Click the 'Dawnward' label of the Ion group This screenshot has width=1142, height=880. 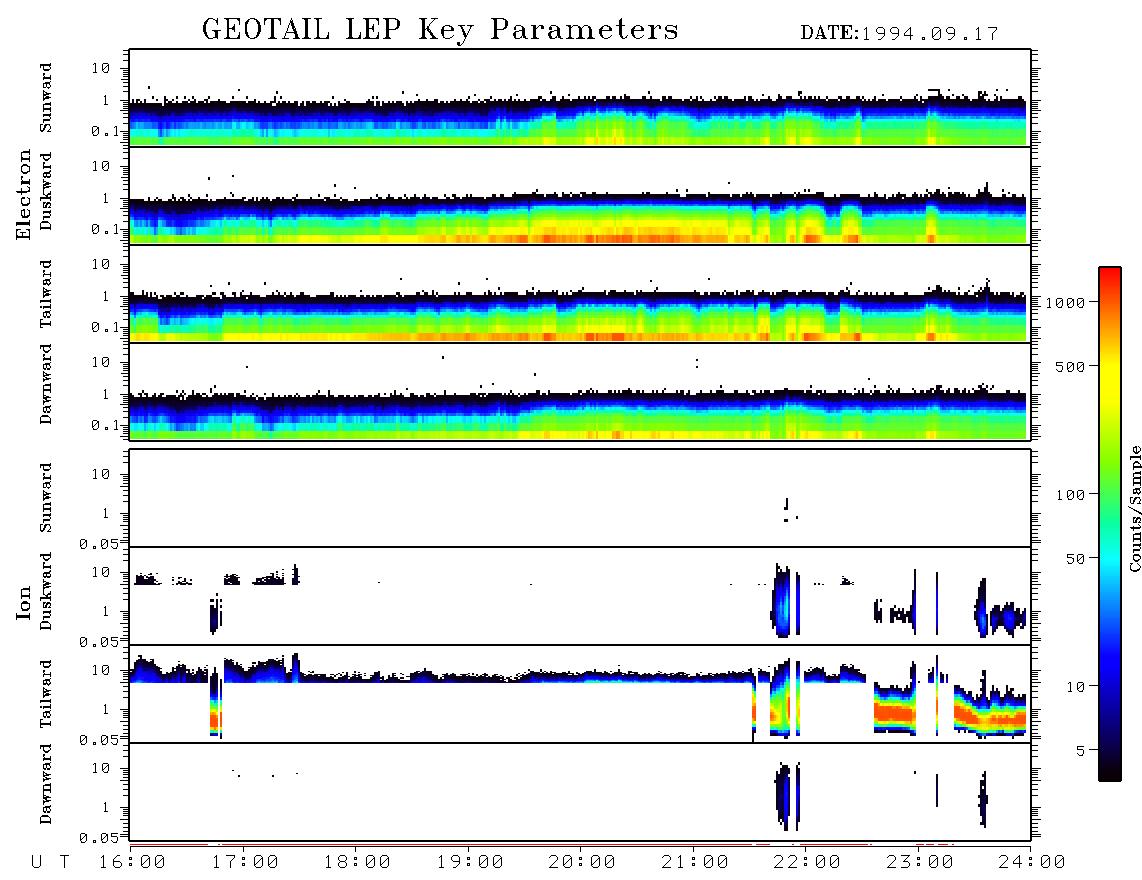pos(45,784)
